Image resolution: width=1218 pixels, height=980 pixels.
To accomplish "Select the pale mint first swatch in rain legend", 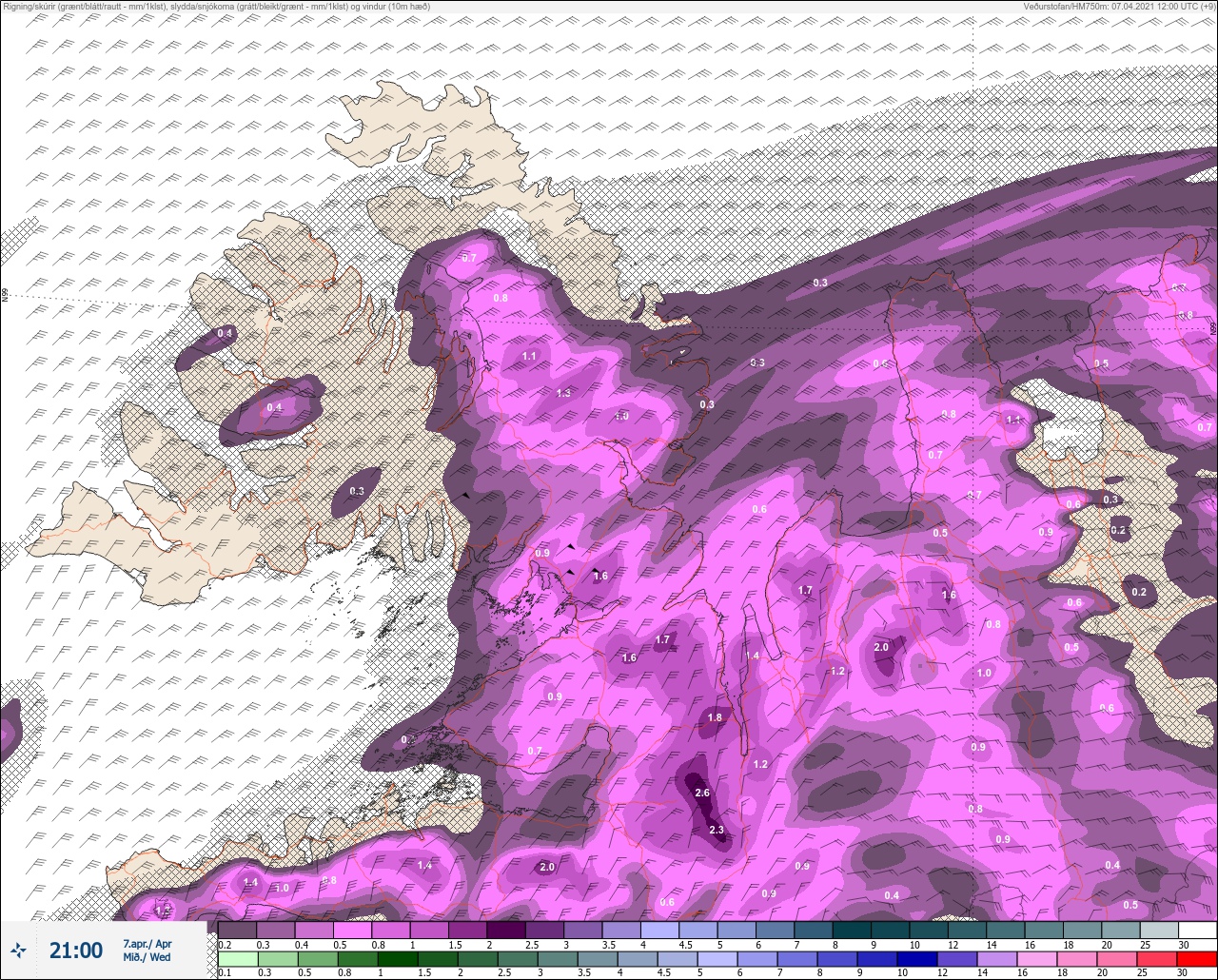I will tap(237, 959).
